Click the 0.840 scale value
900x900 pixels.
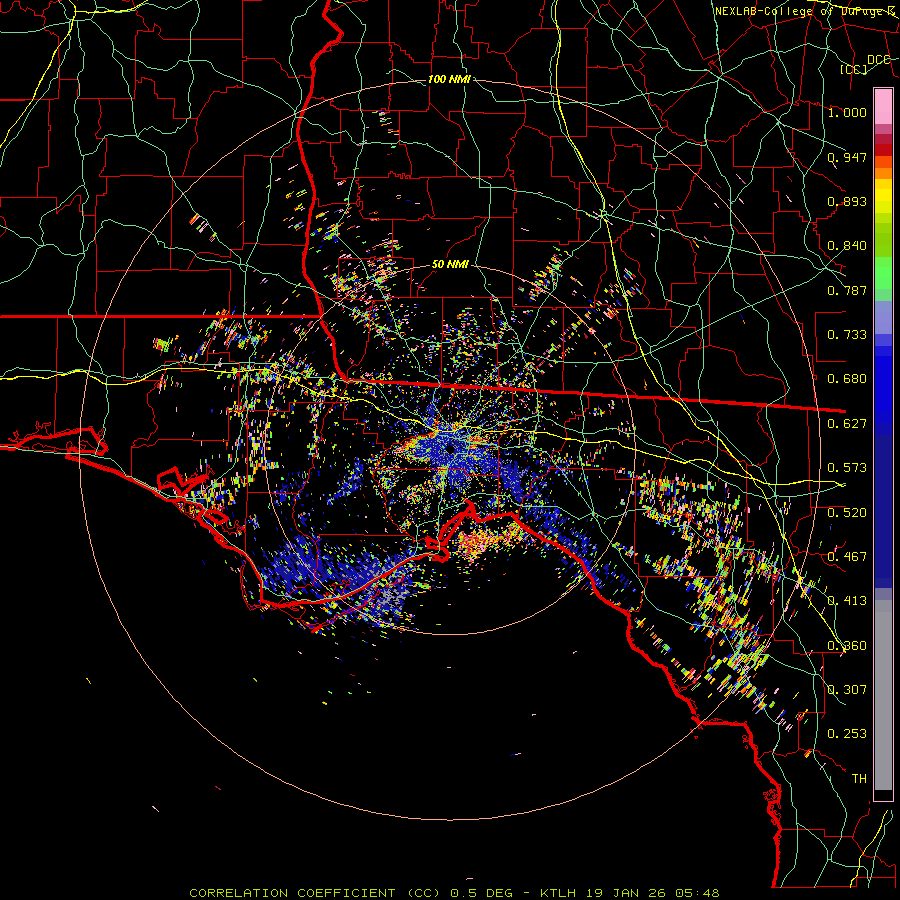(x=847, y=246)
